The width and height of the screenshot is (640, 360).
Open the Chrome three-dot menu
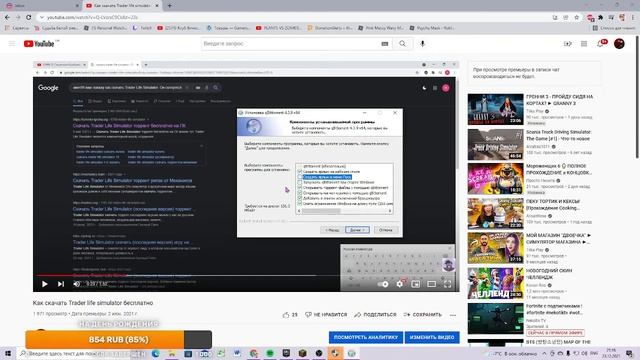[x=633, y=17]
